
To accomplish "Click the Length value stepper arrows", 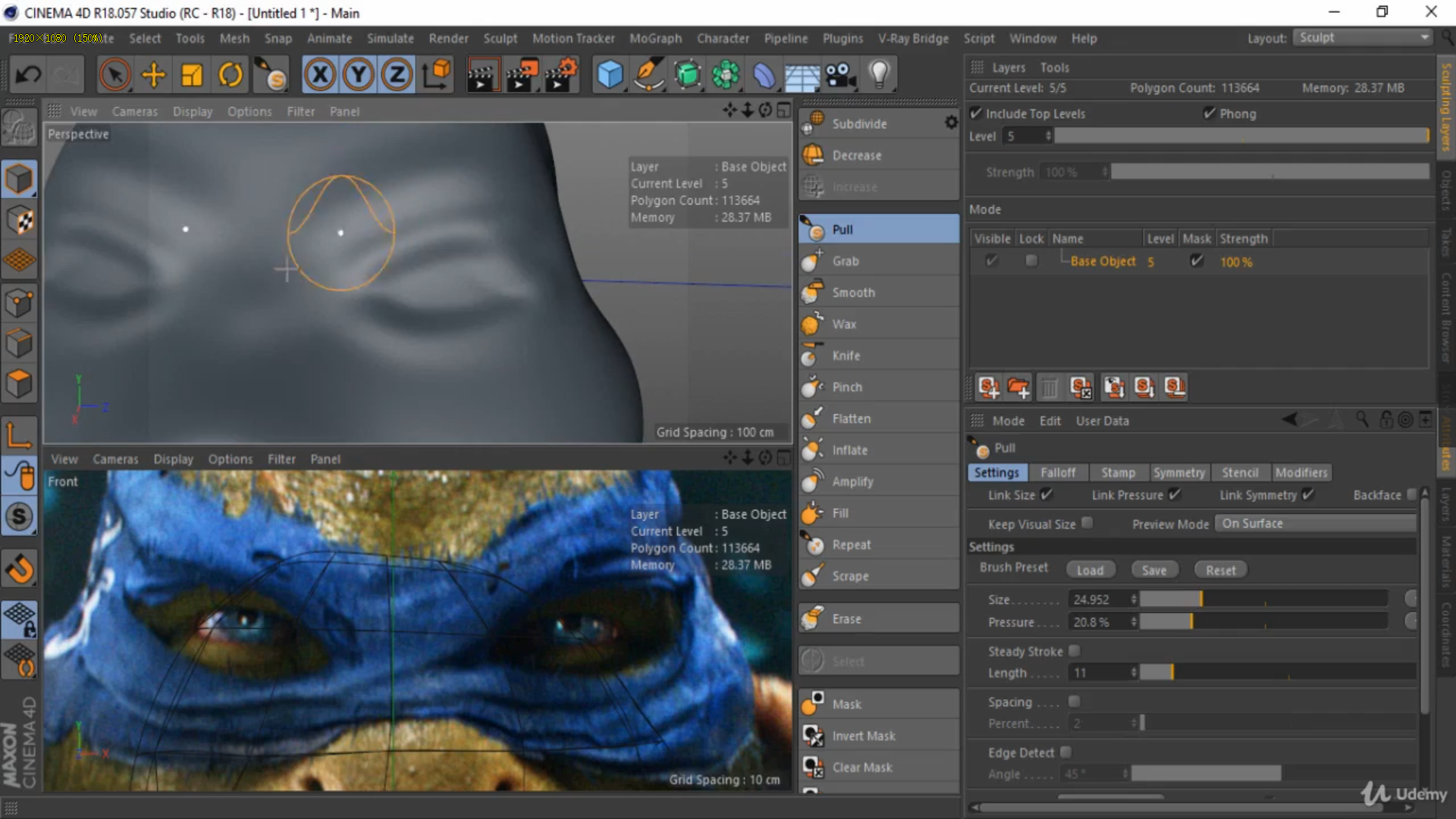I will pos(1134,673).
